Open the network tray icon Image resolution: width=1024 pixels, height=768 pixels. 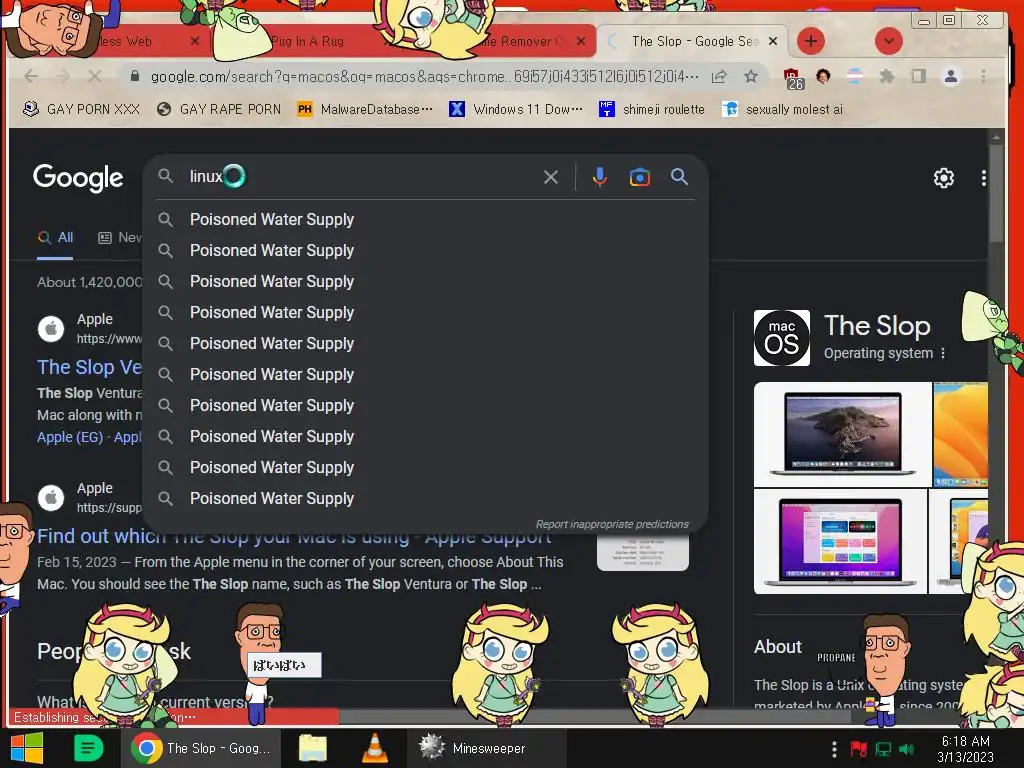[883, 748]
